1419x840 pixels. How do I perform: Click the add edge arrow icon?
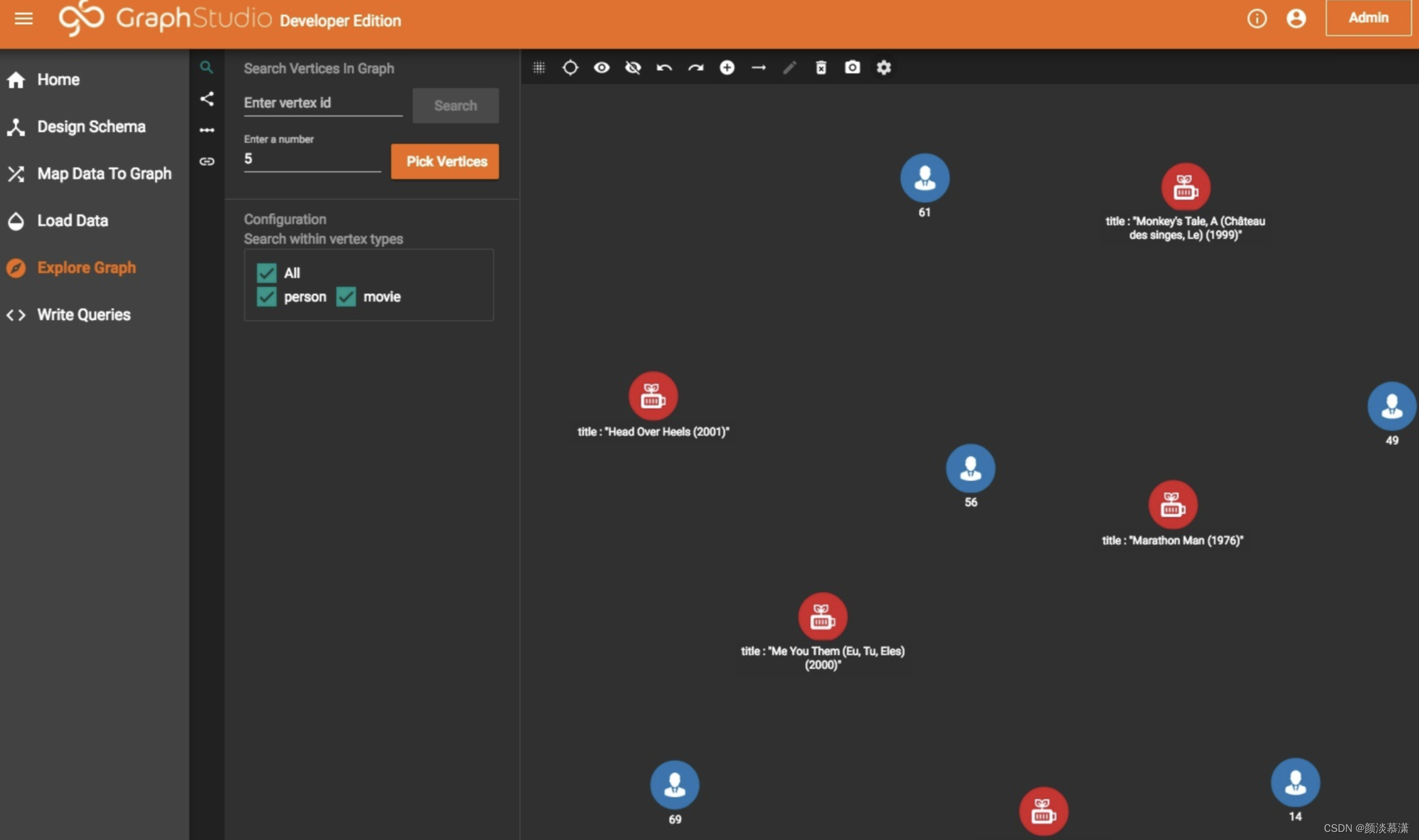click(x=759, y=68)
